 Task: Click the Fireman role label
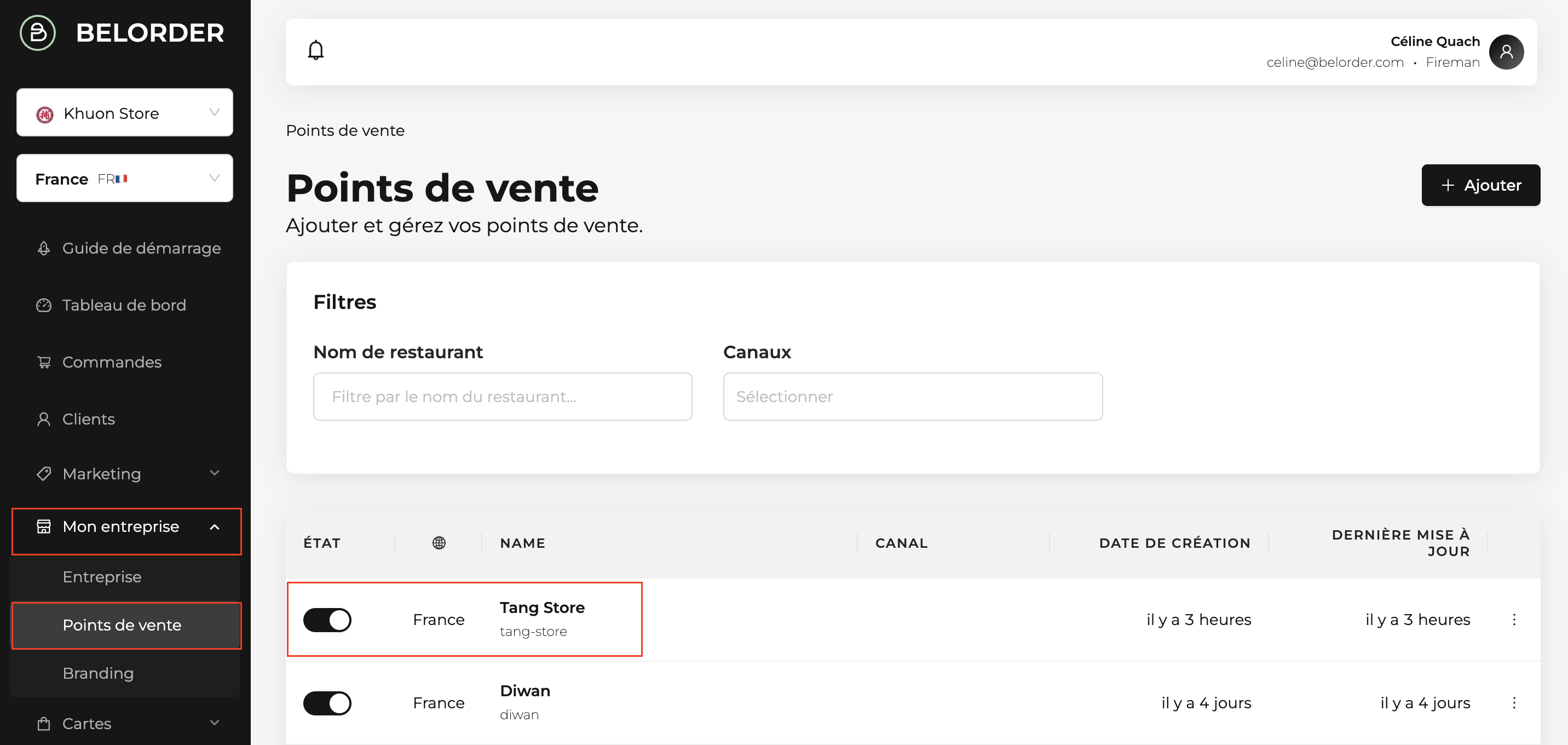(1452, 63)
